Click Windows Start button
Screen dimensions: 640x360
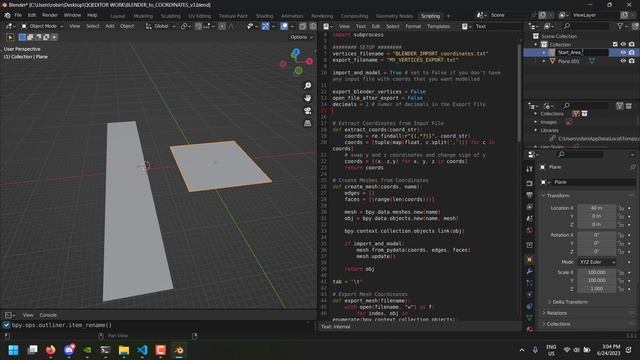point(13,350)
